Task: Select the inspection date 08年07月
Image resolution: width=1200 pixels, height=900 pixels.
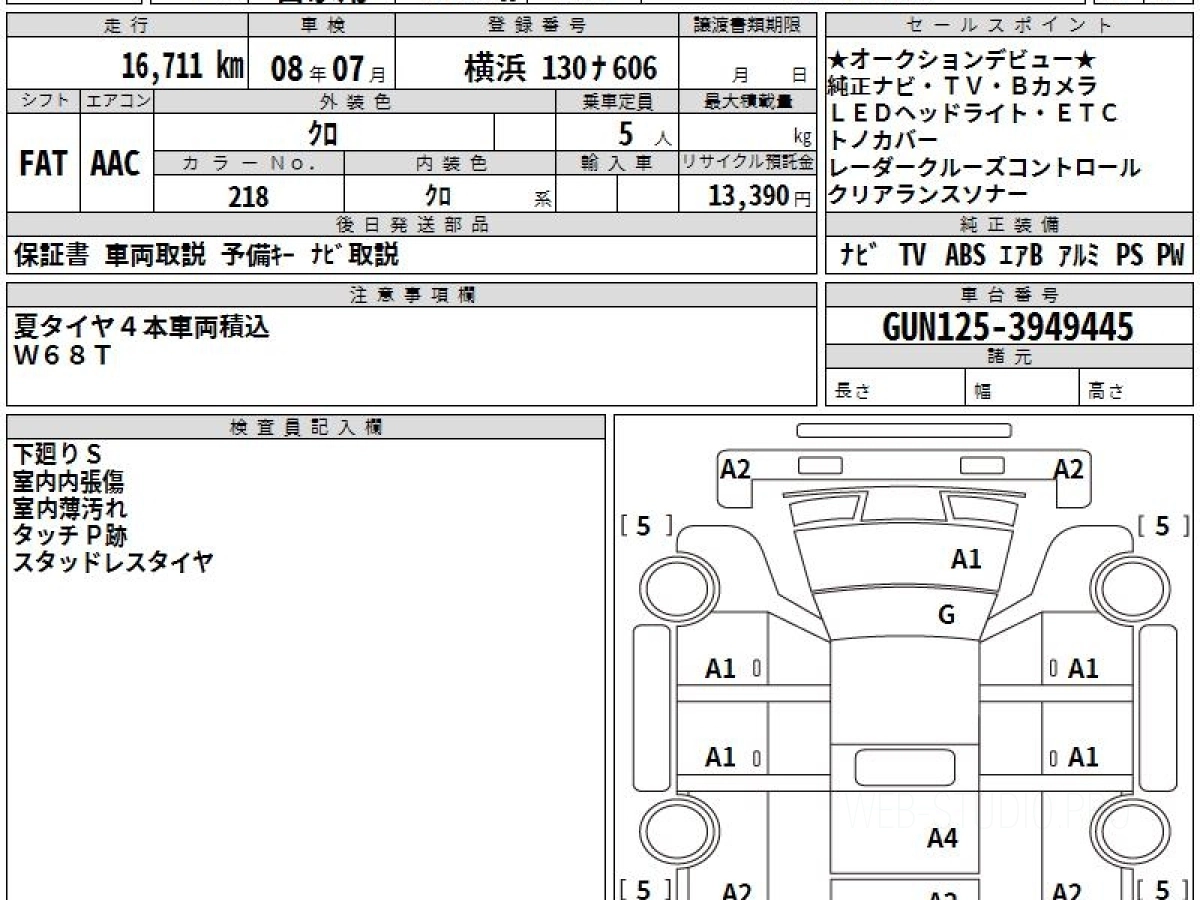Action: 328,69
